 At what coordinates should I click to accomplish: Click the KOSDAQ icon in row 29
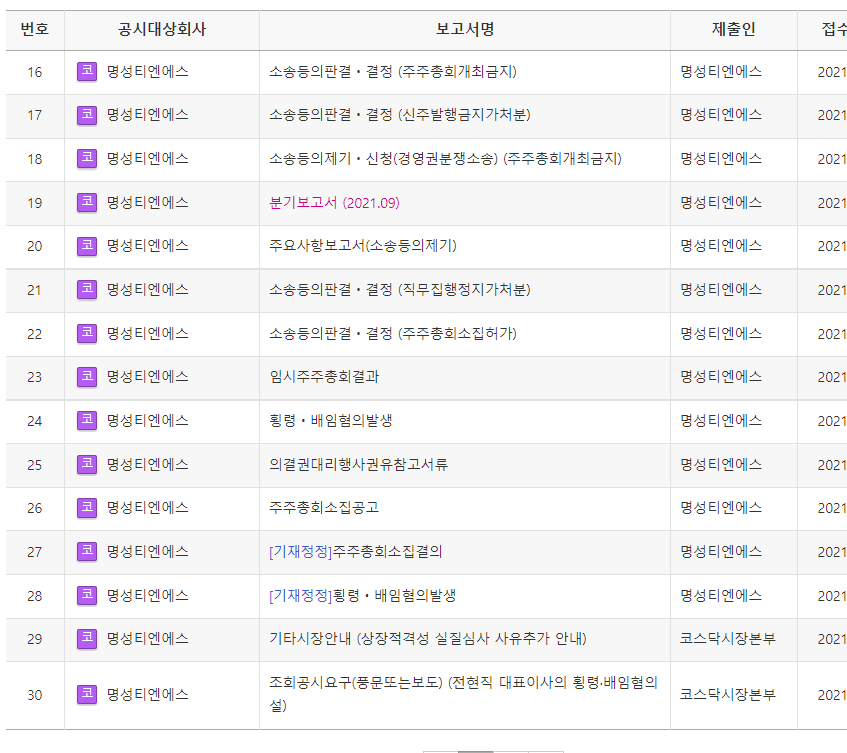click(x=86, y=639)
